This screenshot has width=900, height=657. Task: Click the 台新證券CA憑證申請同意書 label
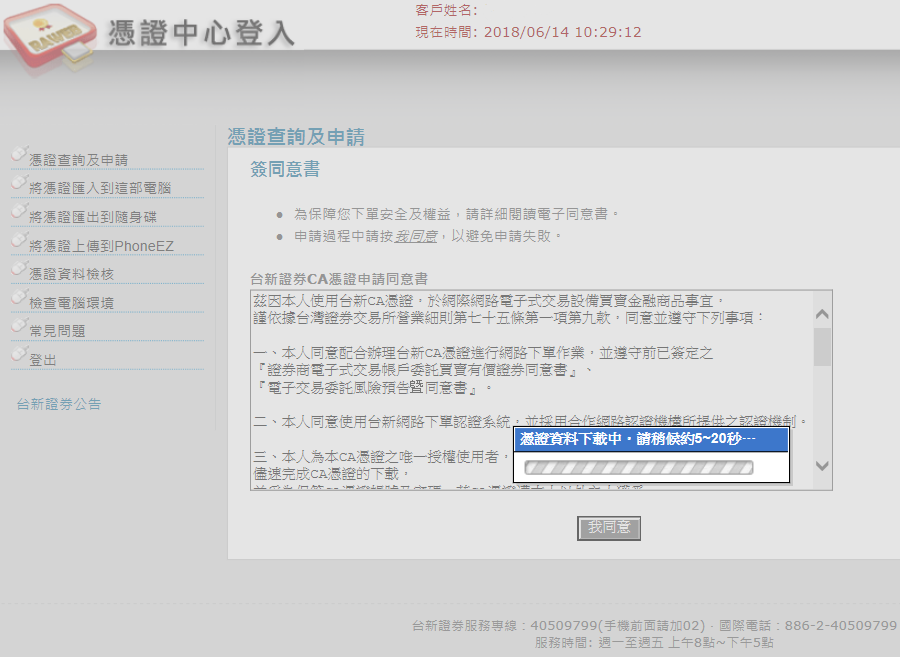click(x=339, y=279)
